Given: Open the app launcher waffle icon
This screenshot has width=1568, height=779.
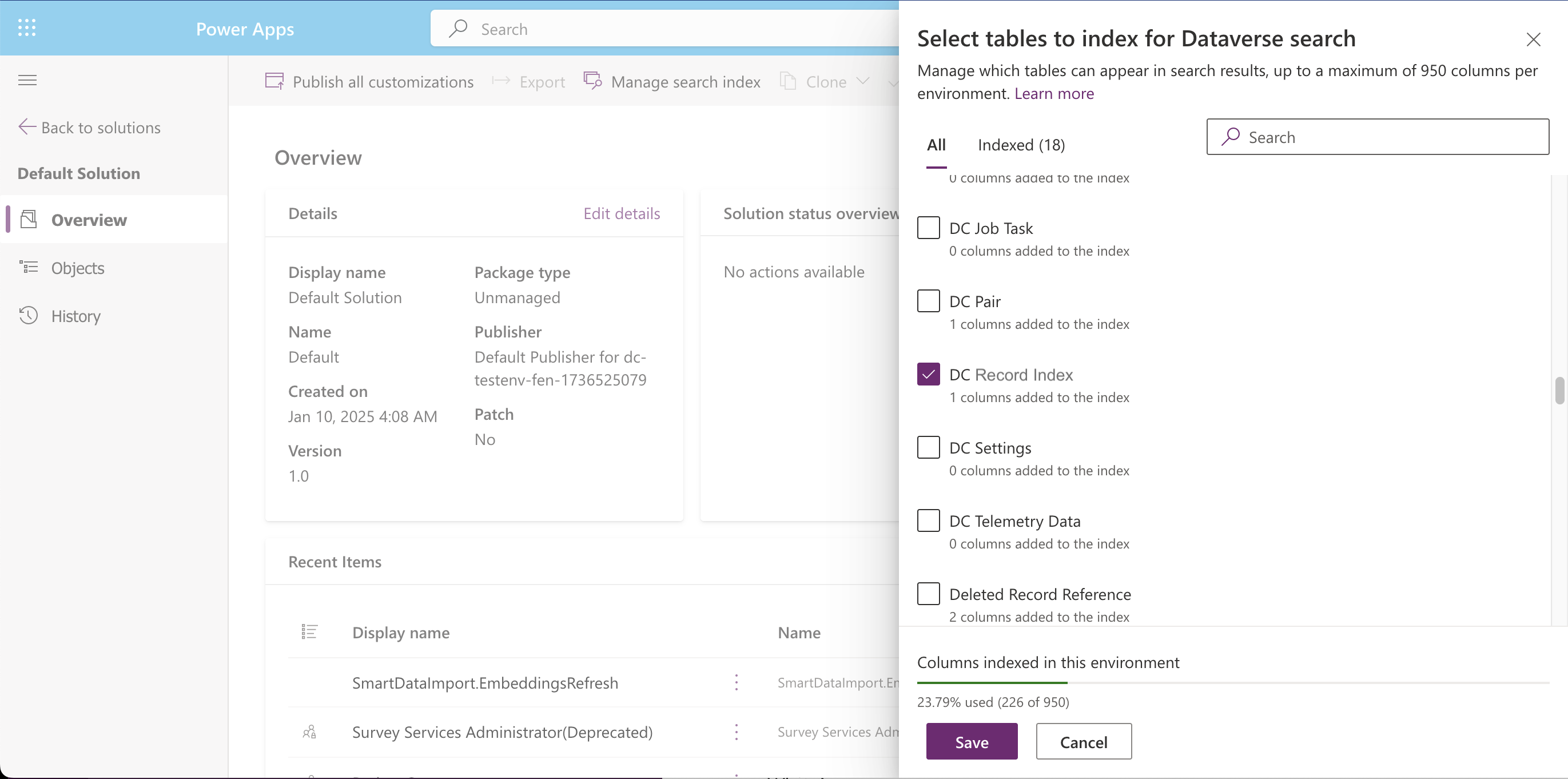Looking at the screenshot, I should pos(27,27).
